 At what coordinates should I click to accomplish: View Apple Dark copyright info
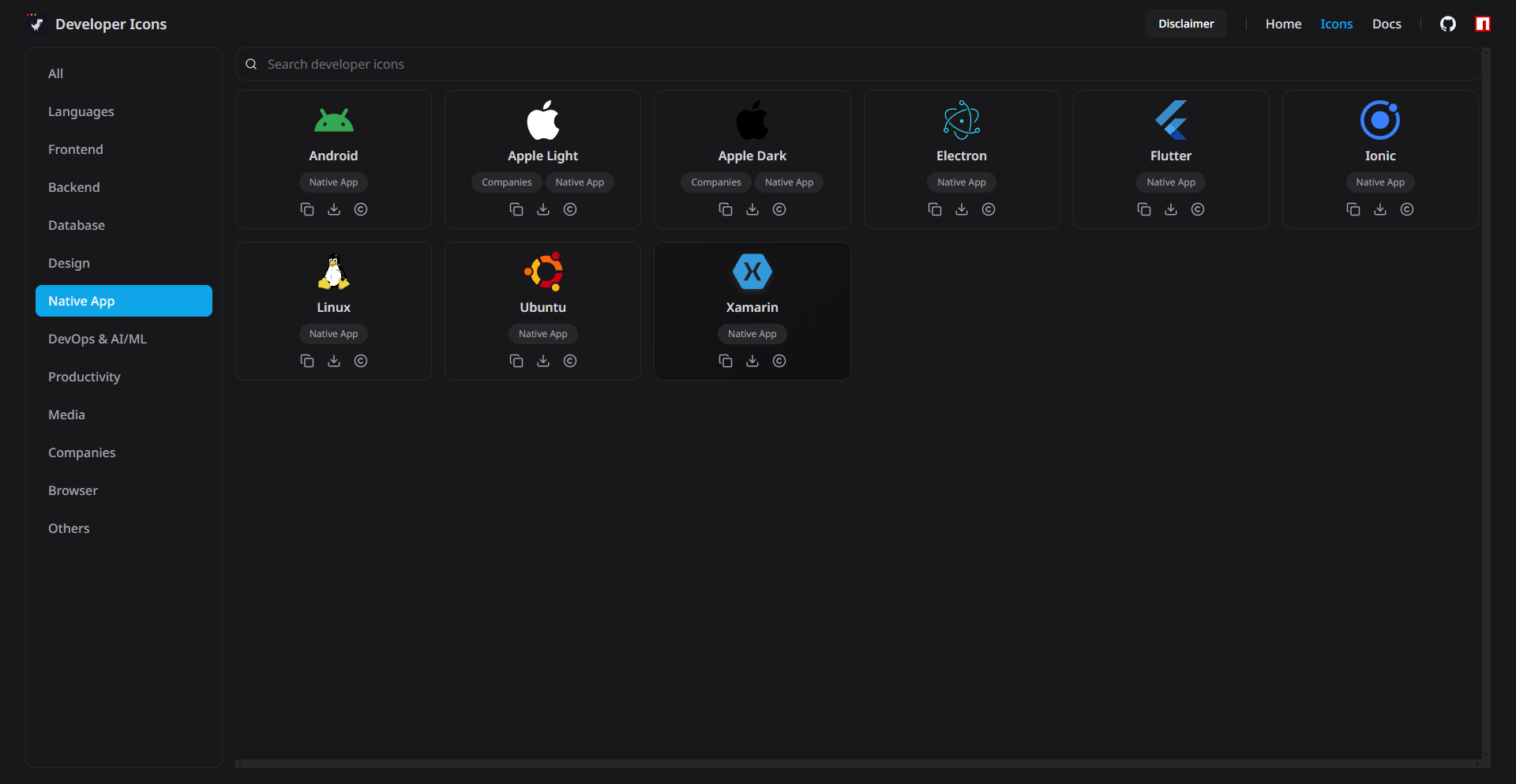click(779, 209)
